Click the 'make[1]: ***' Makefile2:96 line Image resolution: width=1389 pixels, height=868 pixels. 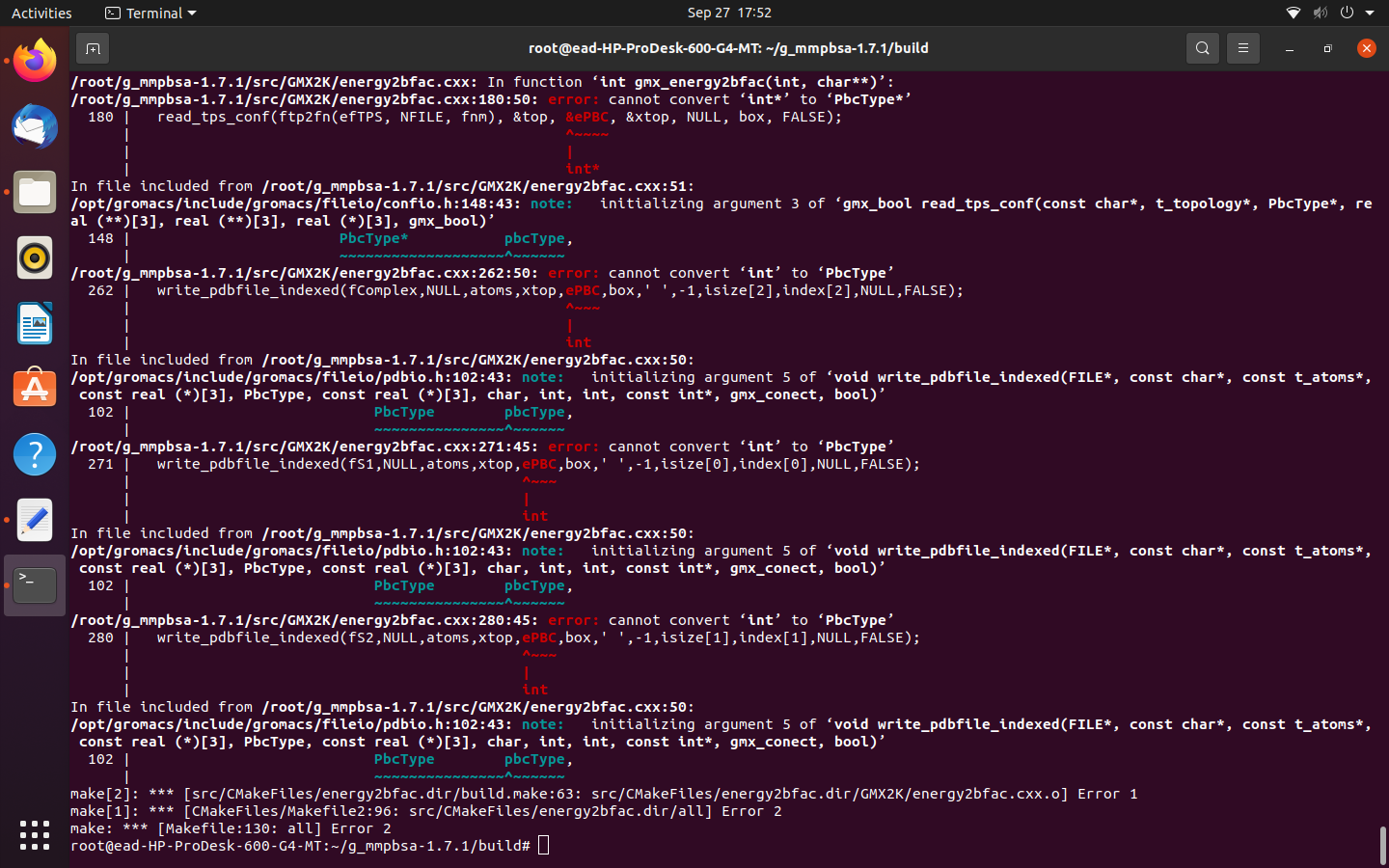426,811
